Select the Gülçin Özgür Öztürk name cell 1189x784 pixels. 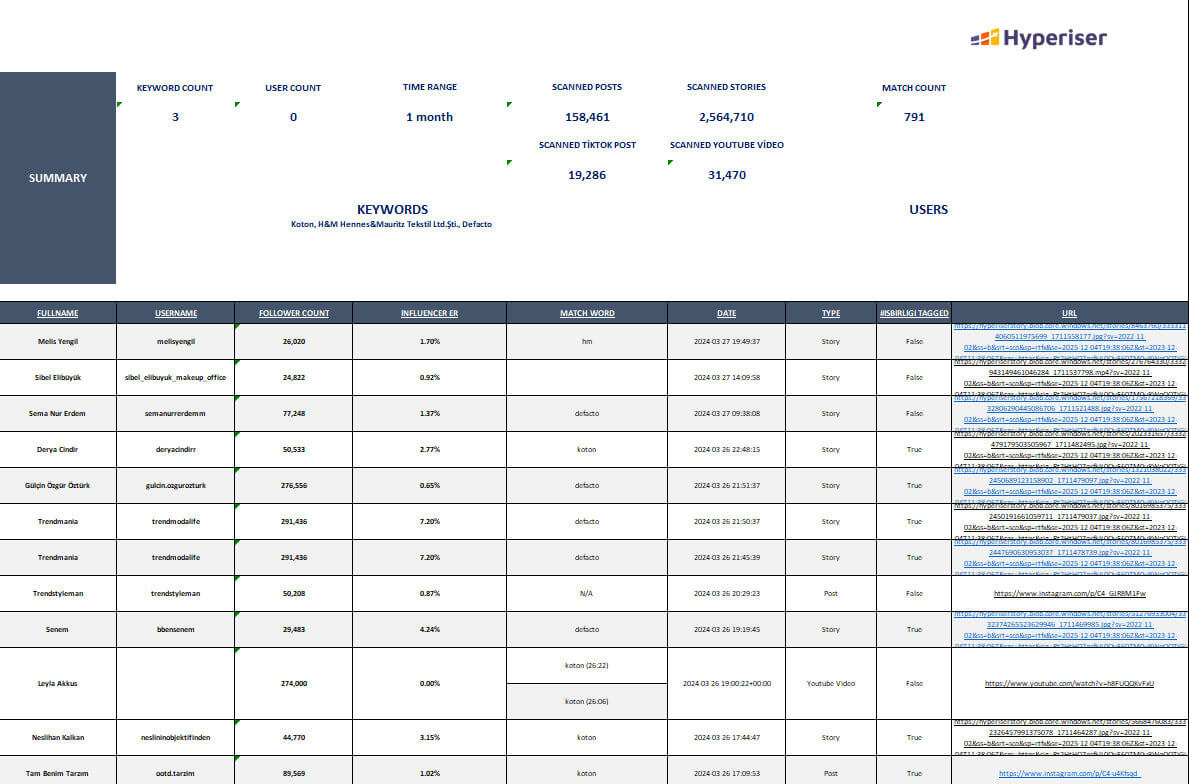(x=58, y=485)
